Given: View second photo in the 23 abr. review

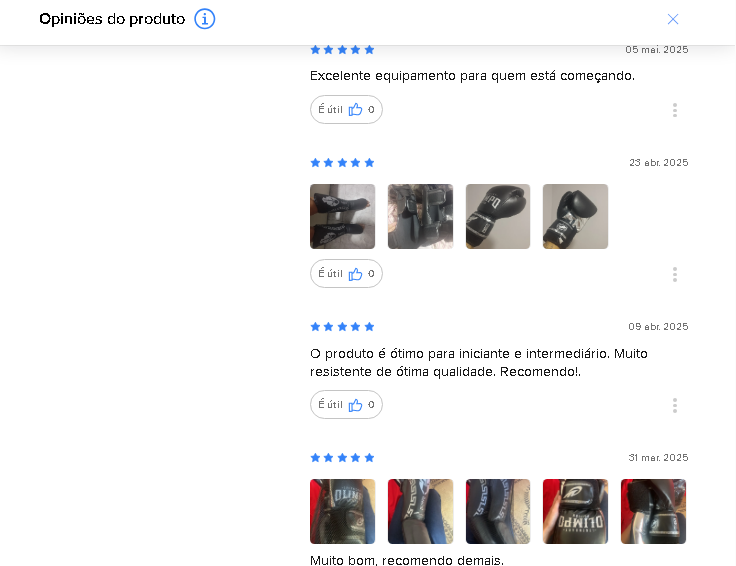Looking at the screenshot, I should (421, 216).
